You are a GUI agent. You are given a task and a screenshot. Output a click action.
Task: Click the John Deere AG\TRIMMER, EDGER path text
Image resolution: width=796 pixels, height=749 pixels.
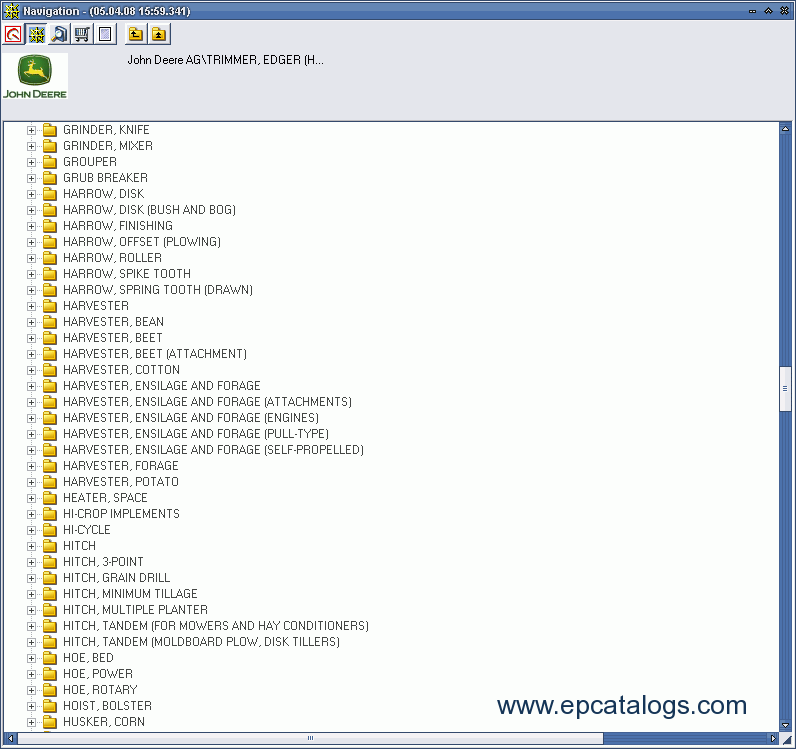coord(225,60)
